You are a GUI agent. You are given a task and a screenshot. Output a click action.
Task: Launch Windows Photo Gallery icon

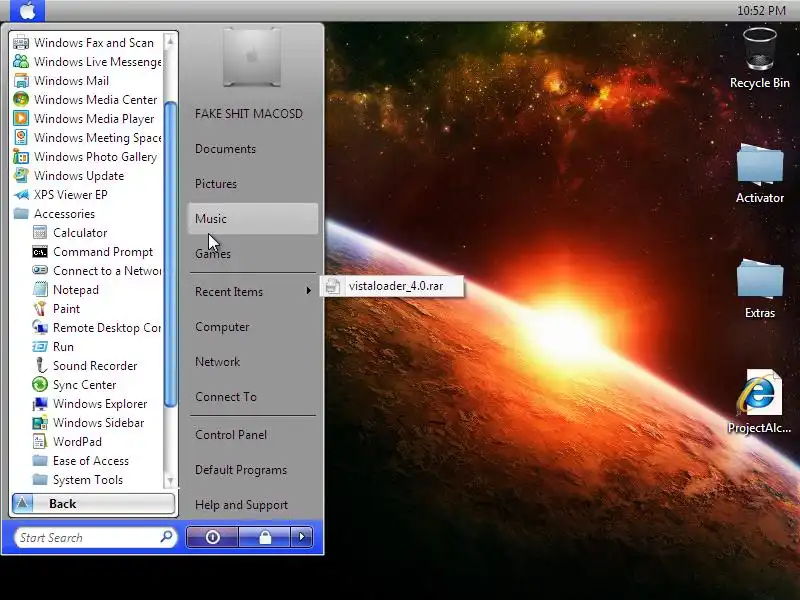coord(21,157)
